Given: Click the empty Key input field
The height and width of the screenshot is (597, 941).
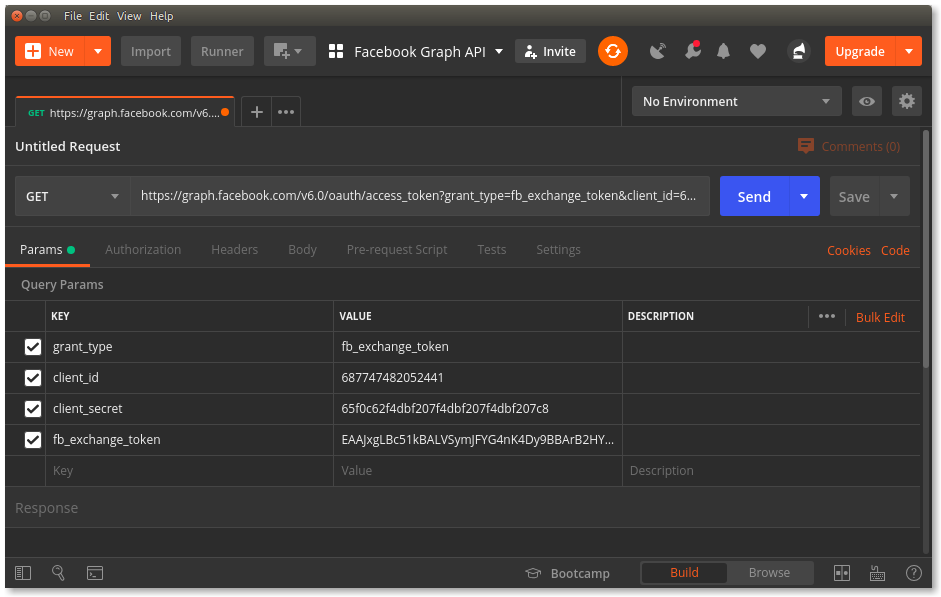Looking at the screenshot, I should tap(189, 471).
